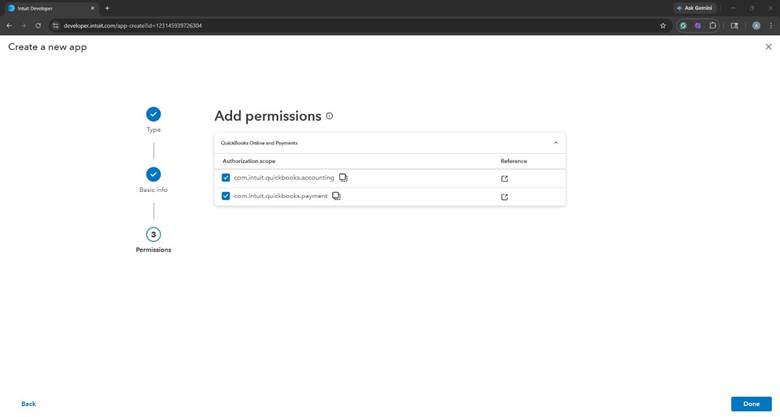The width and height of the screenshot is (780, 417).
Task: Go to the completed Type step circle
Action: click(153, 114)
